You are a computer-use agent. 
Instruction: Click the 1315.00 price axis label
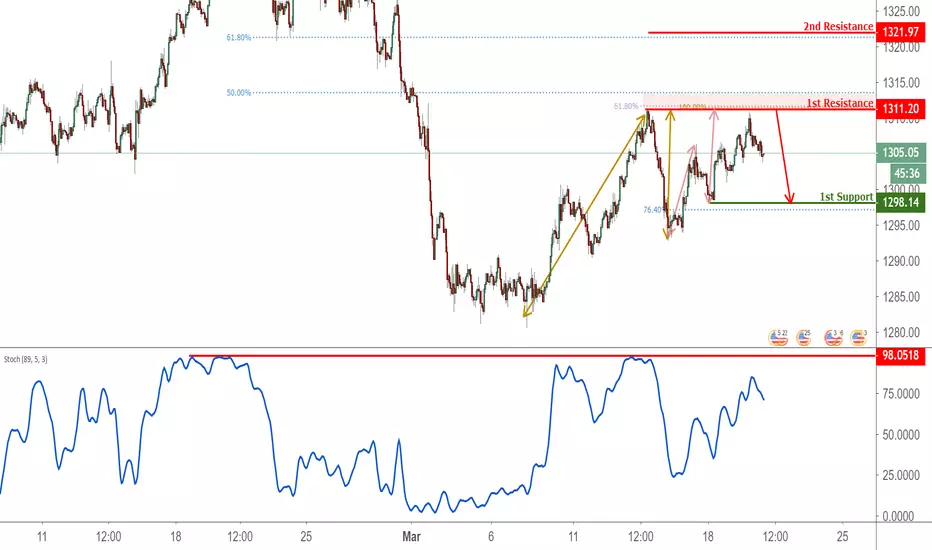[x=900, y=82]
